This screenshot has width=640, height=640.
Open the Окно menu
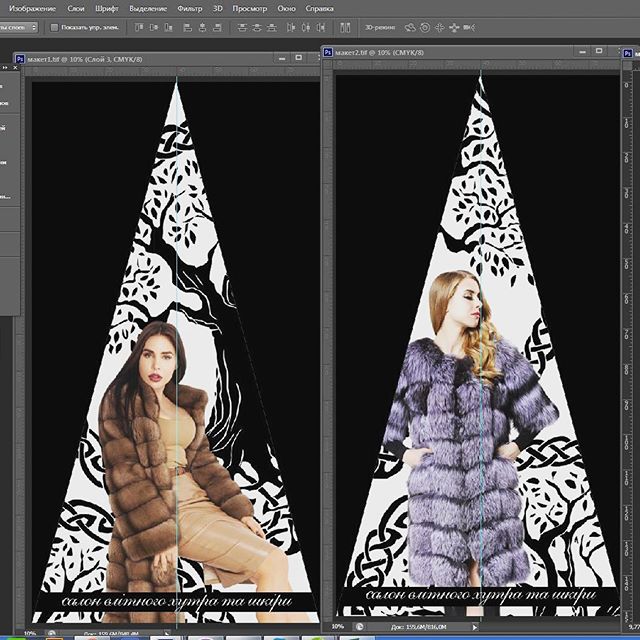286,9
